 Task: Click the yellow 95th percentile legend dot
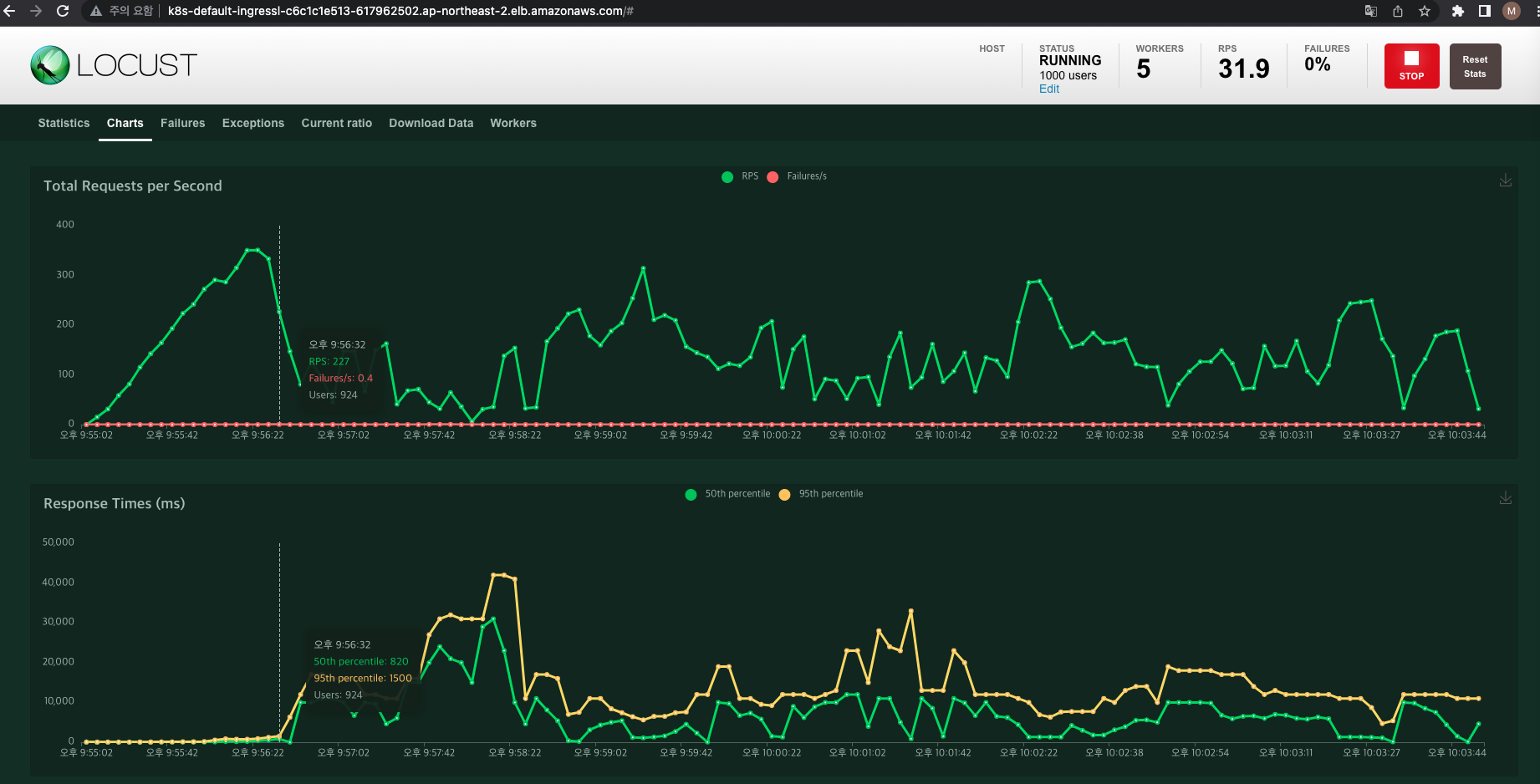click(x=784, y=494)
